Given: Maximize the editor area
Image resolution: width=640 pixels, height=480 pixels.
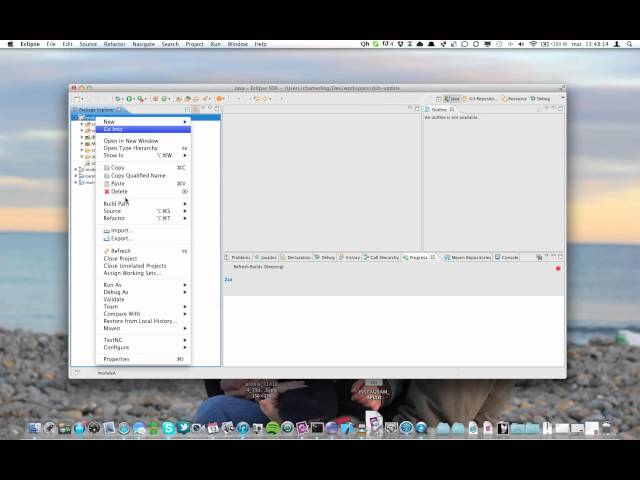Looking at the screenshot, I should [x=417, y=109].
